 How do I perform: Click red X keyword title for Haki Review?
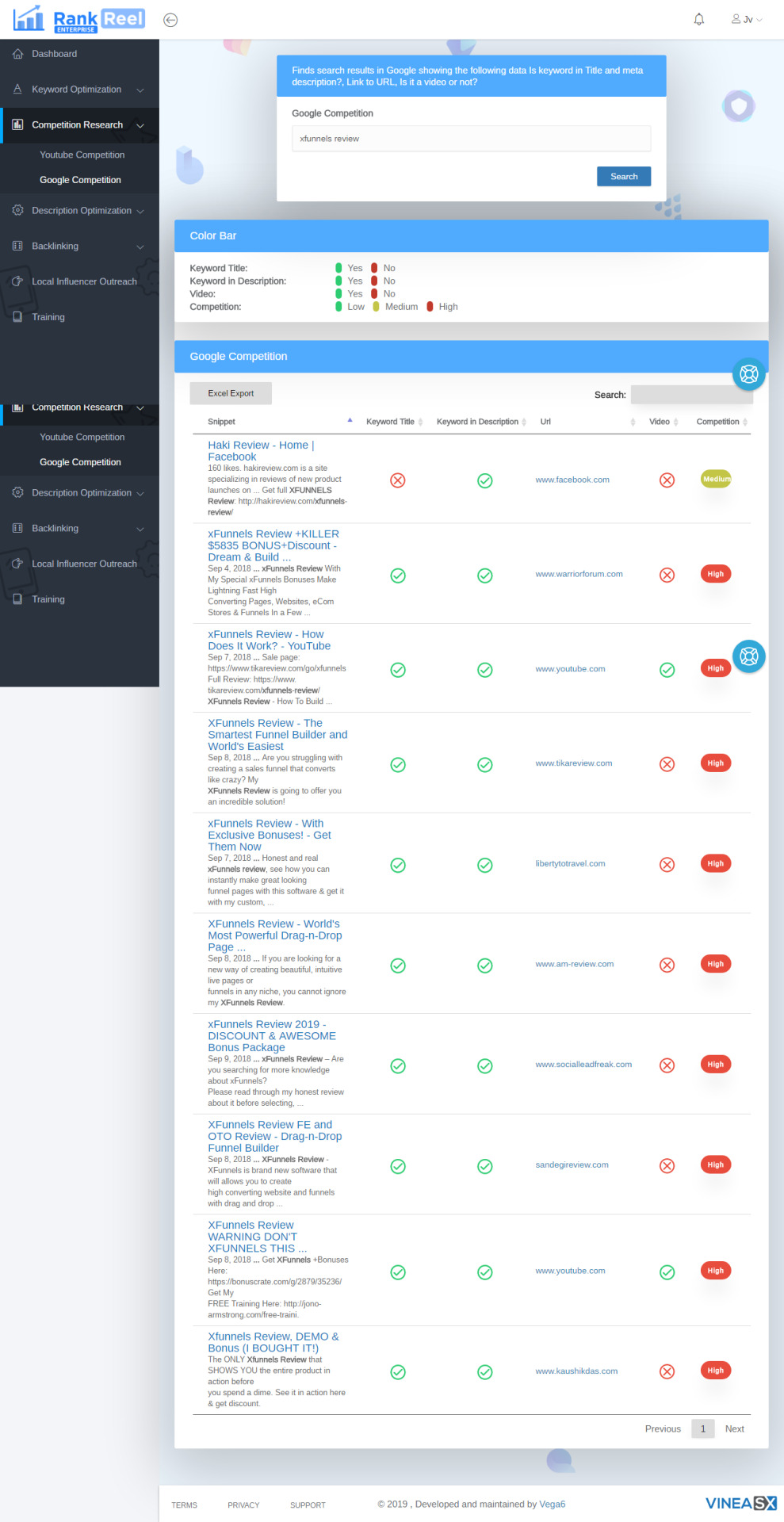click(398, 480)
